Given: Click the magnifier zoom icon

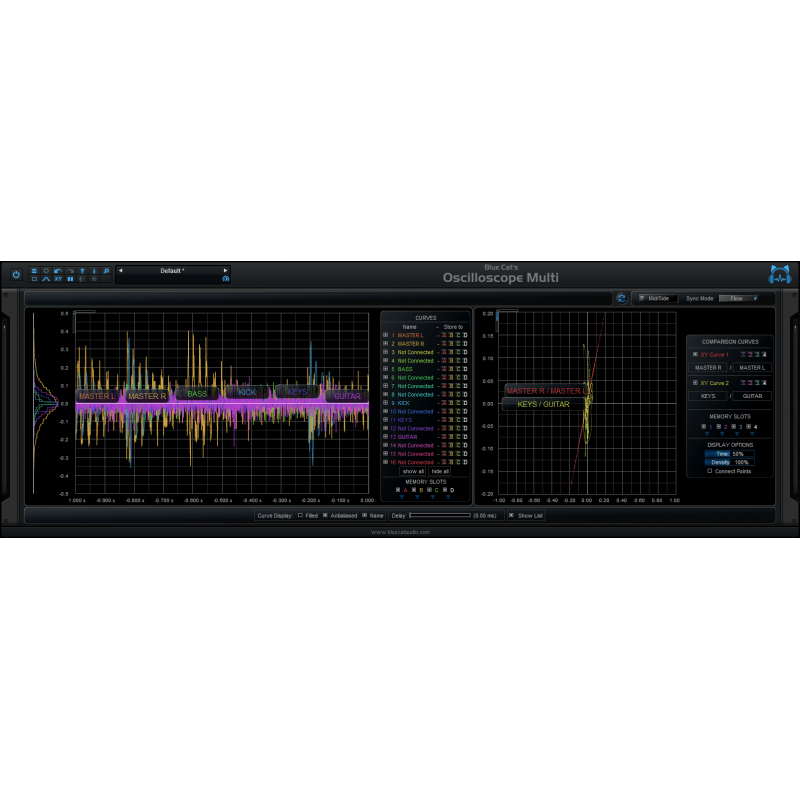Looking at the screenshot, I should pos(106,271).
